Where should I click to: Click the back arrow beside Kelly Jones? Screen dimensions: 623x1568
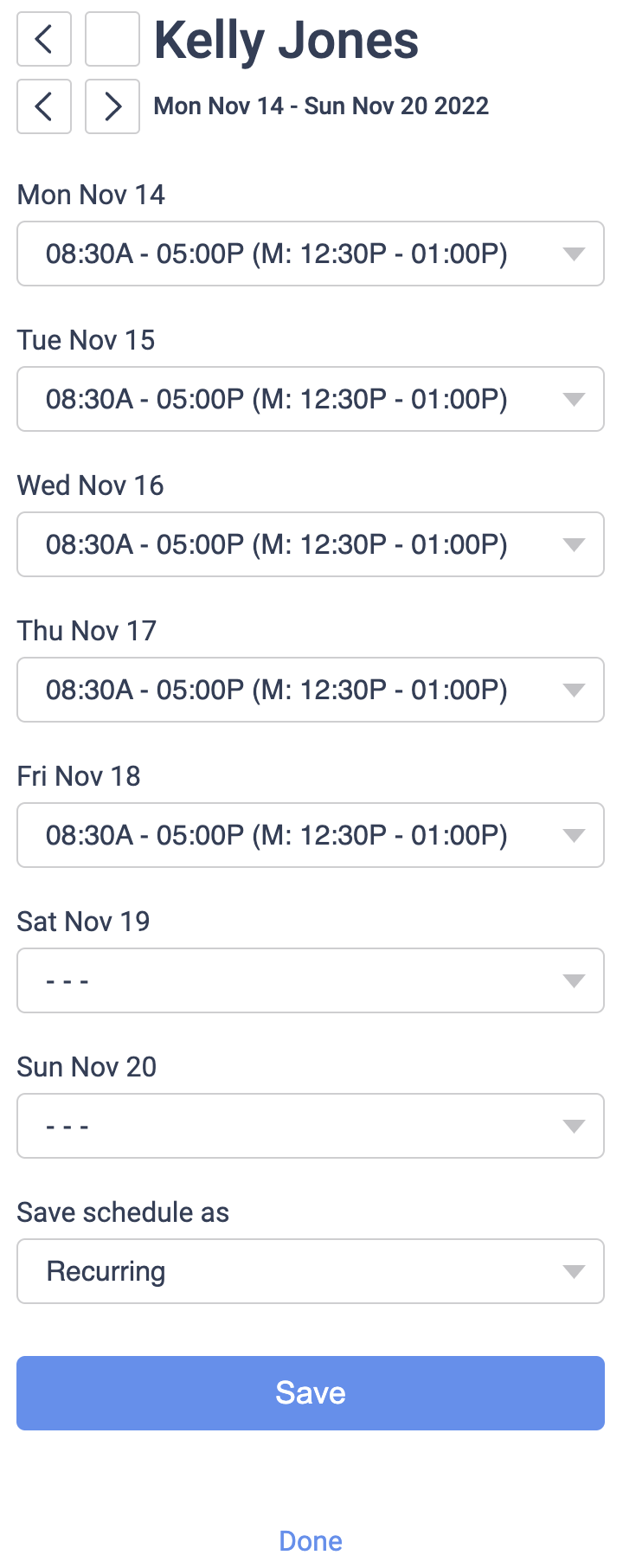click(44, 39)
